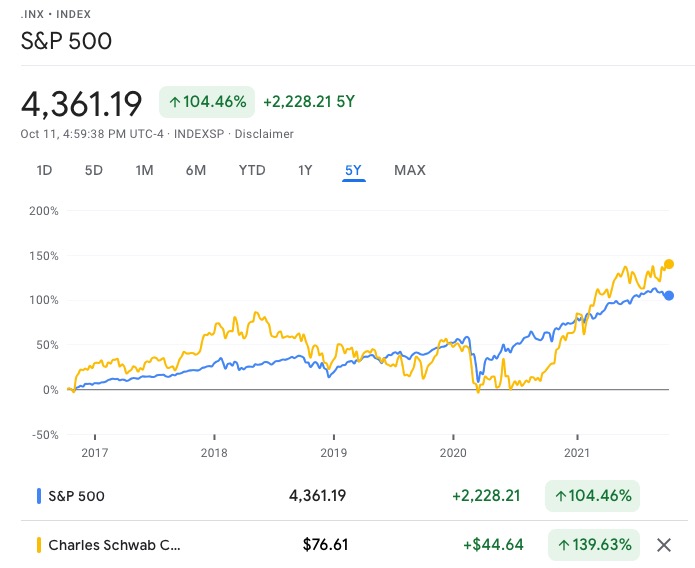The image size is (695, 568).
Task: Show the 6M chart range
Action: coord(195,170)
